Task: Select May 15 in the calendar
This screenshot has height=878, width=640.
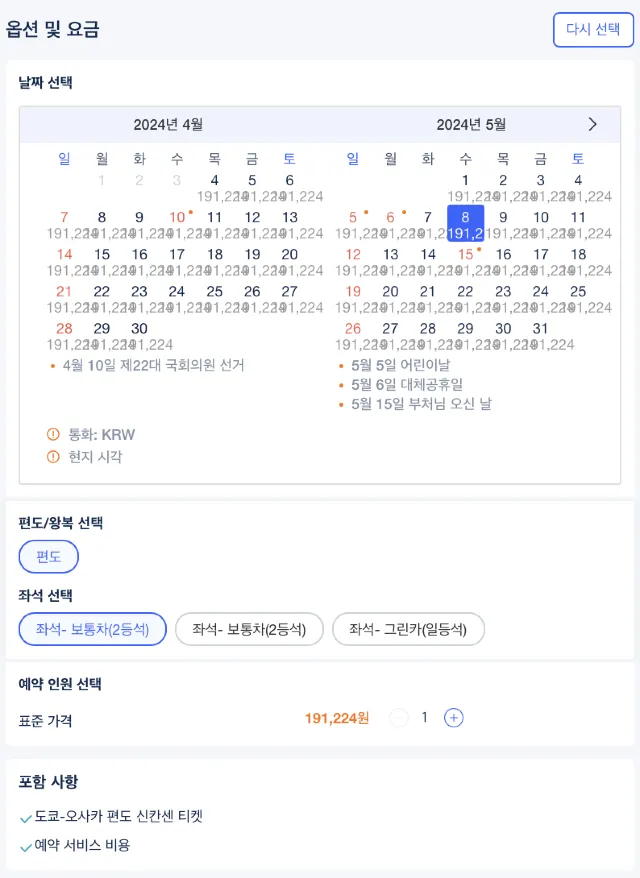Action: (466, 261)
